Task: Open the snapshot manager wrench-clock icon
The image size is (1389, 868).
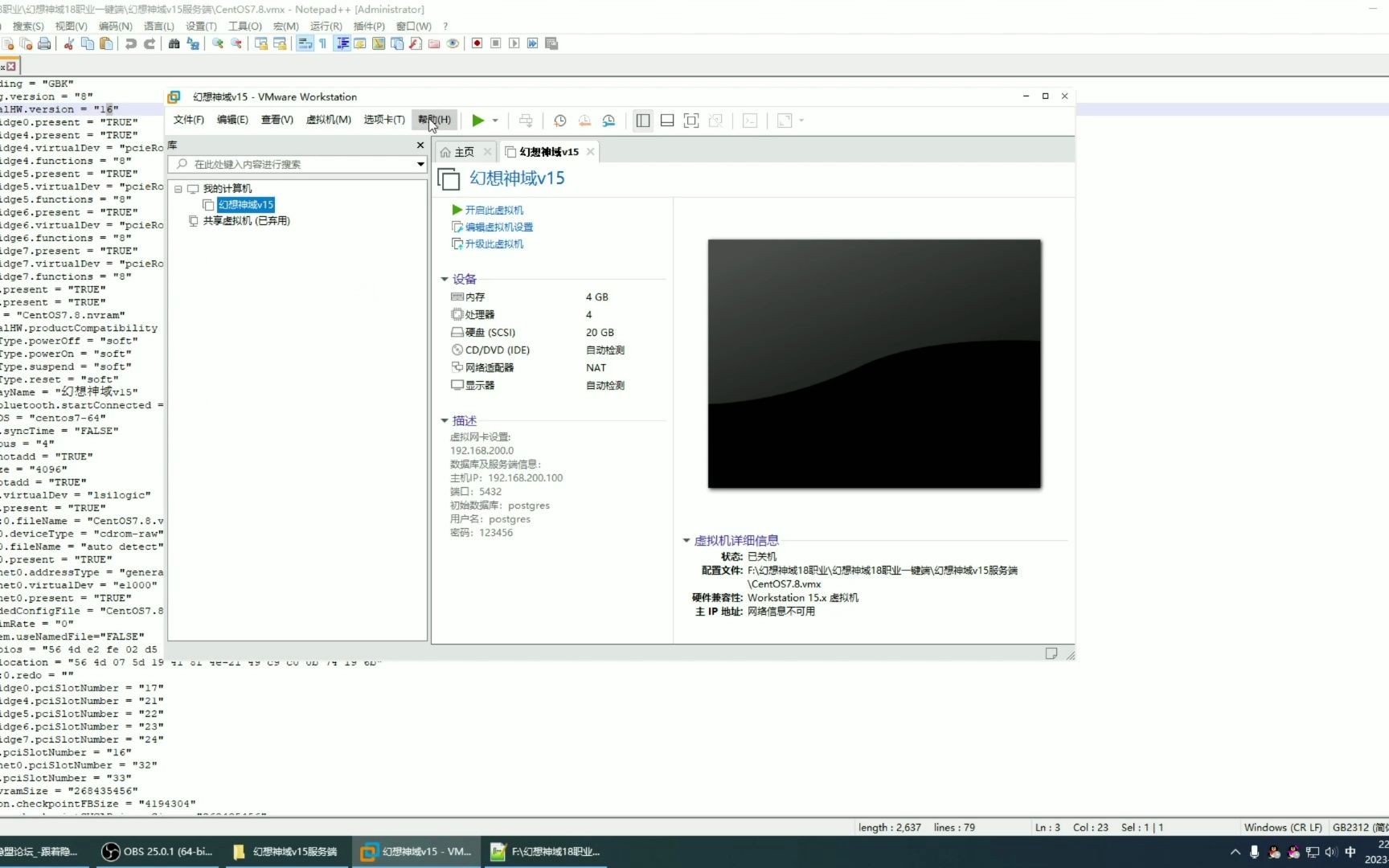Action: pyautogui.click(x=609, y=121)
